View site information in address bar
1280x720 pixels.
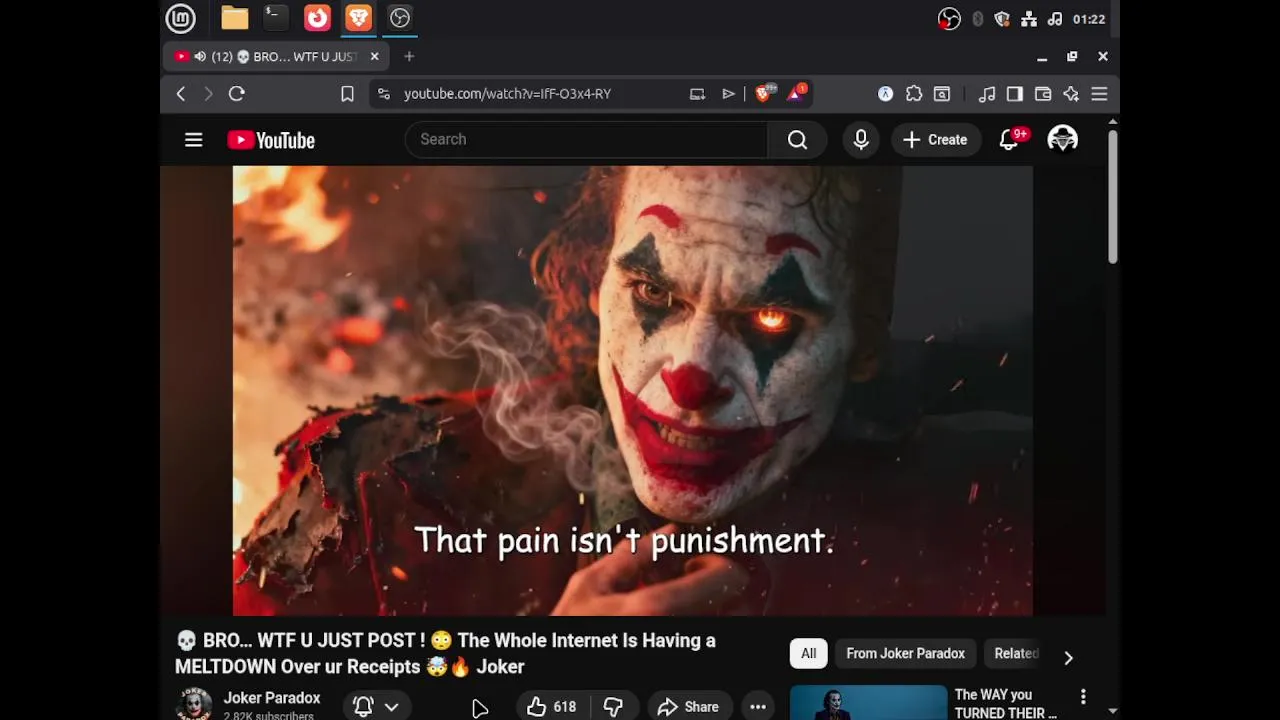coord(383,94)
